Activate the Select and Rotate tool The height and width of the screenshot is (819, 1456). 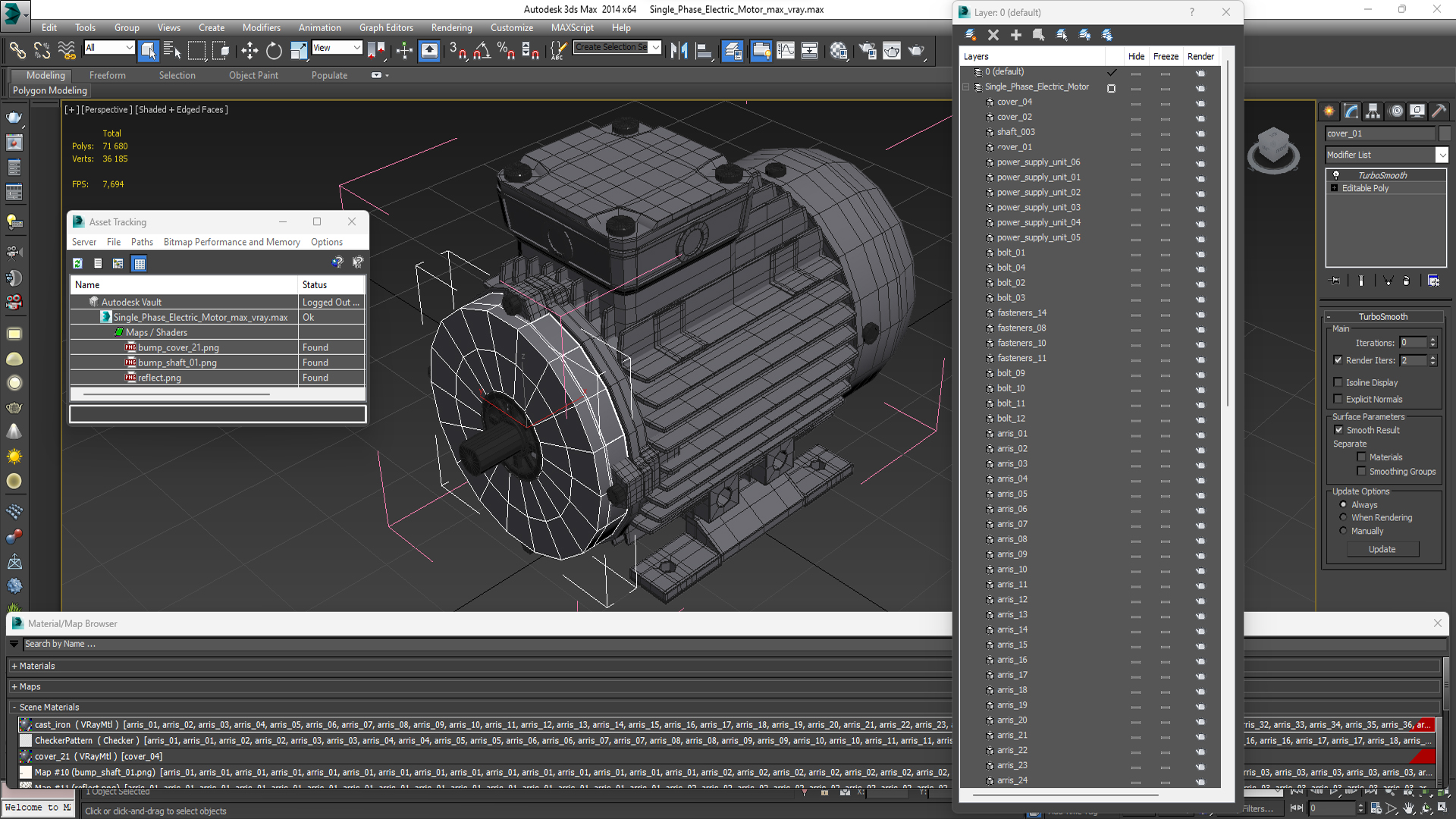(x=274, y=51)
